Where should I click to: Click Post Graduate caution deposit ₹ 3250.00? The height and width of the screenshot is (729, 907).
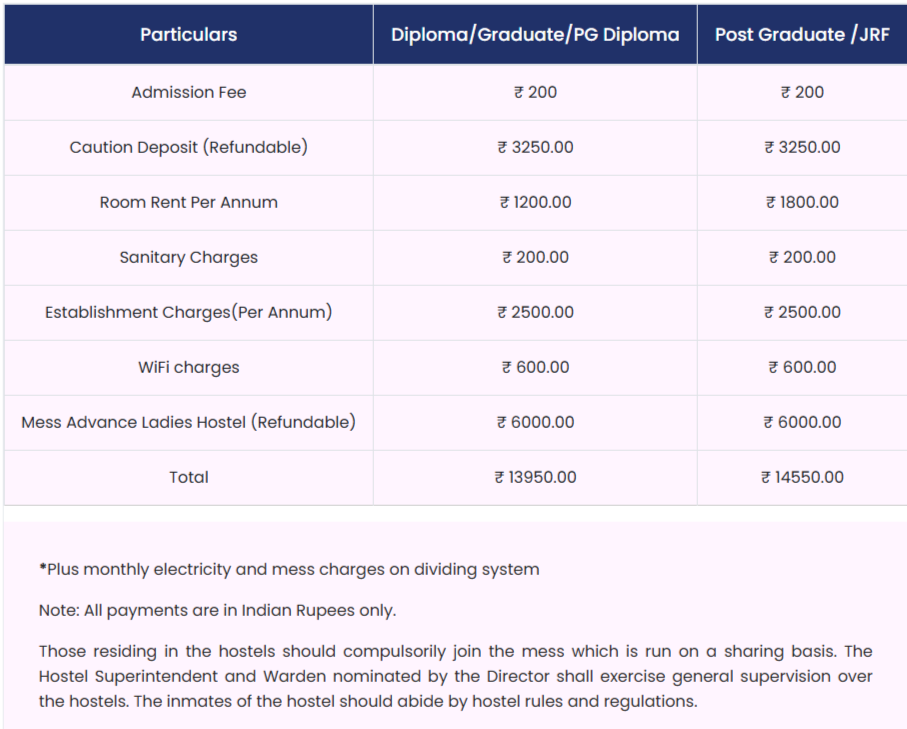click(x=802, y=147)
